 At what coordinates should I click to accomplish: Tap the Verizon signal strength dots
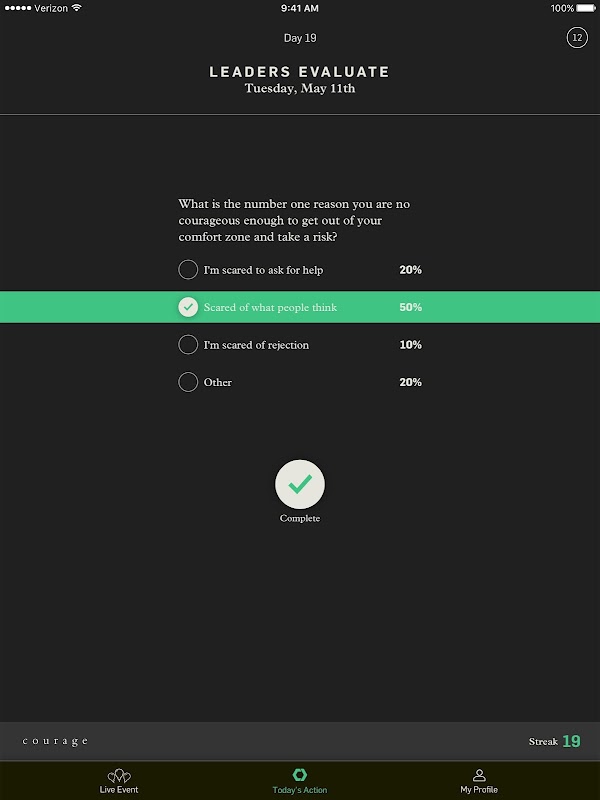coord(18,8)
